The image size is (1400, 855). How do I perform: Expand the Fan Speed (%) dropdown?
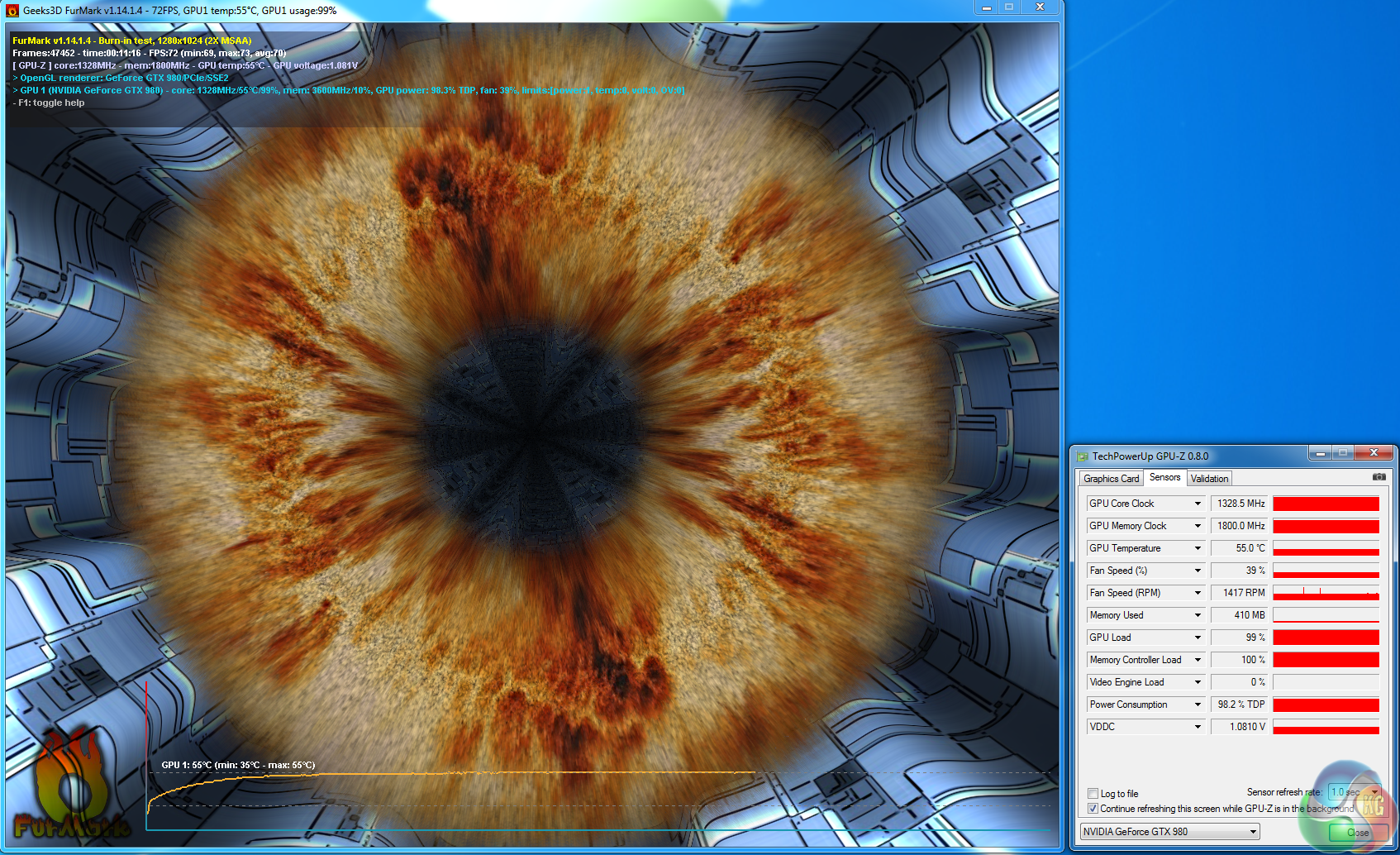[x=1198, y=571]
